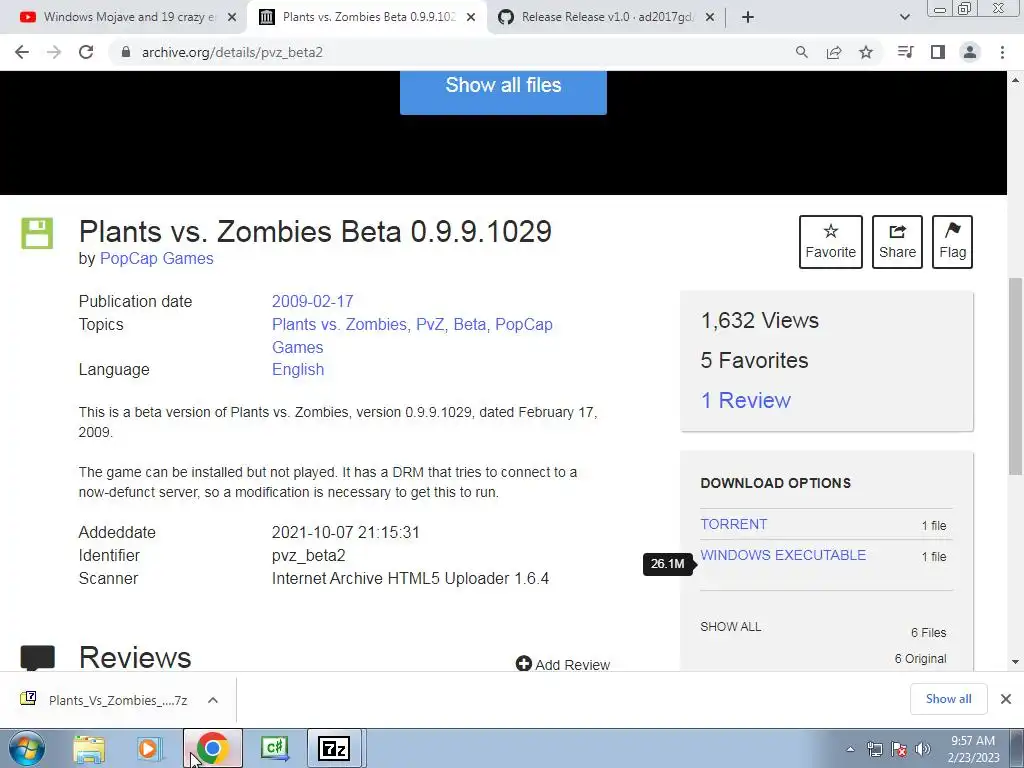Go back to the previous page
The width and height of the screenshot is (1024, 768).
point(22,52)
